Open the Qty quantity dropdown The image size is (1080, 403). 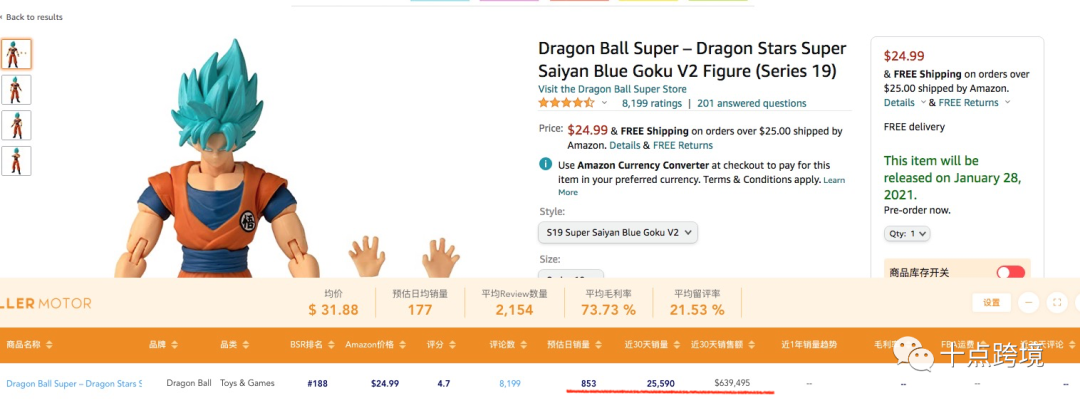pyautogui.click(x=907, y=233)
